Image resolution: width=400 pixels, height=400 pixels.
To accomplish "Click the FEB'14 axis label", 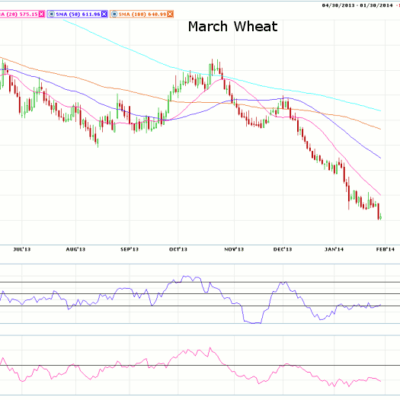I will pyautogui.click(x=386, y=249).
